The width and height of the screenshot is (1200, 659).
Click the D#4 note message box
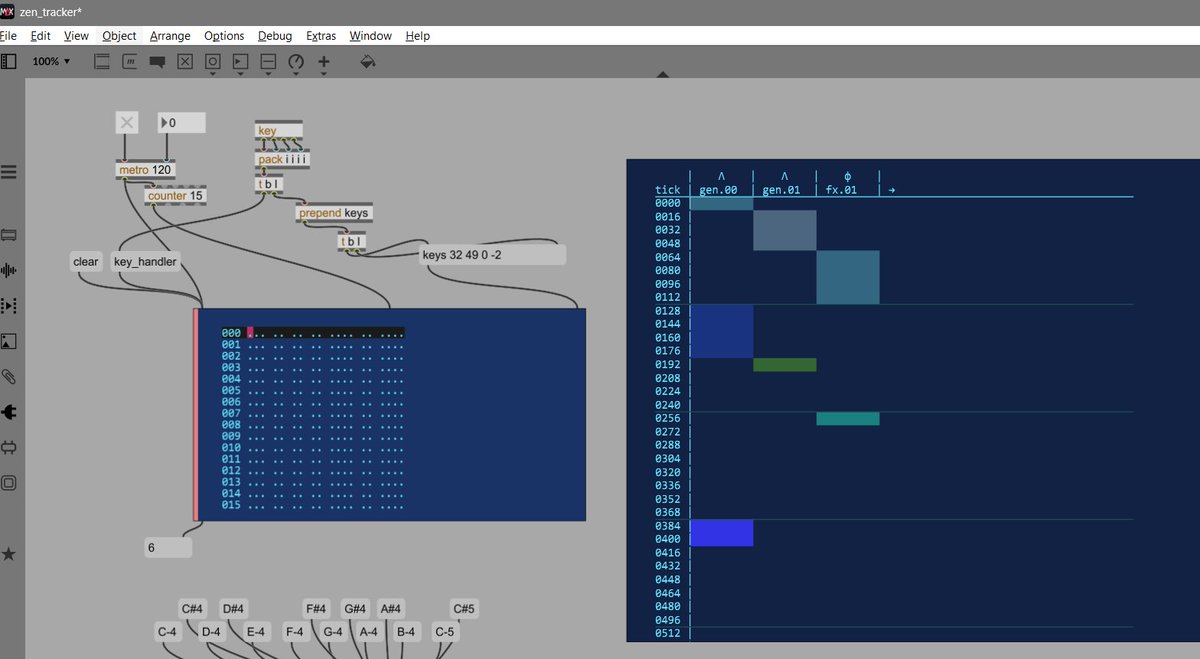pyautogui.click(x=234, y=608)
